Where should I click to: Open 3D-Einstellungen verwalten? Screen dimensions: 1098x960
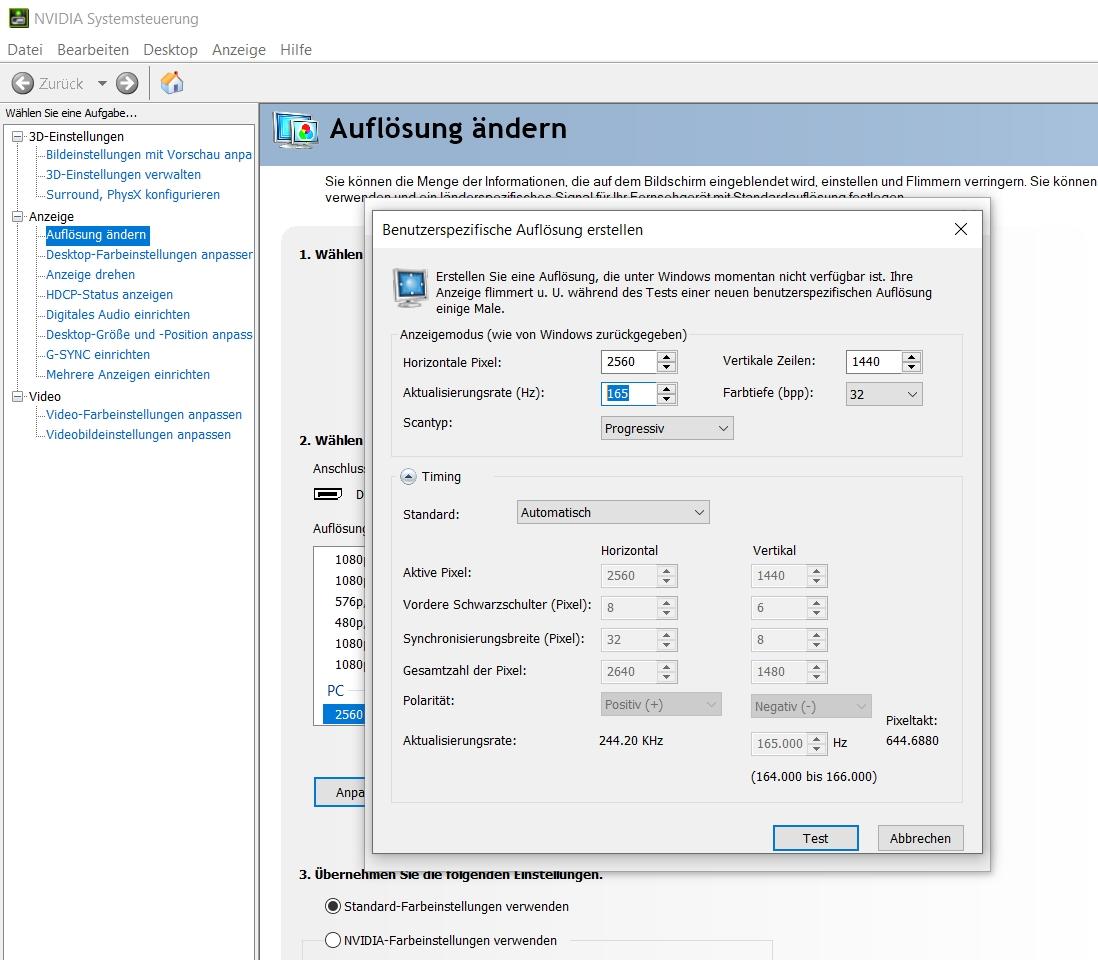pyautogui.click(x=123, y=174)
